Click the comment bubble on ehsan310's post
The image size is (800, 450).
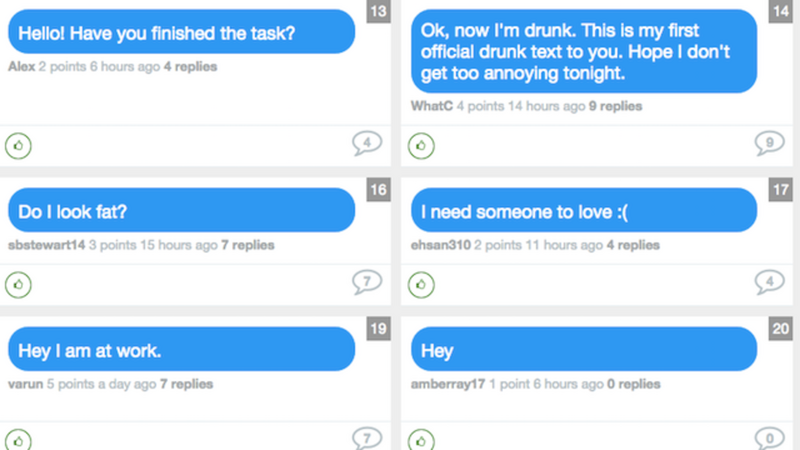point(769,282)
